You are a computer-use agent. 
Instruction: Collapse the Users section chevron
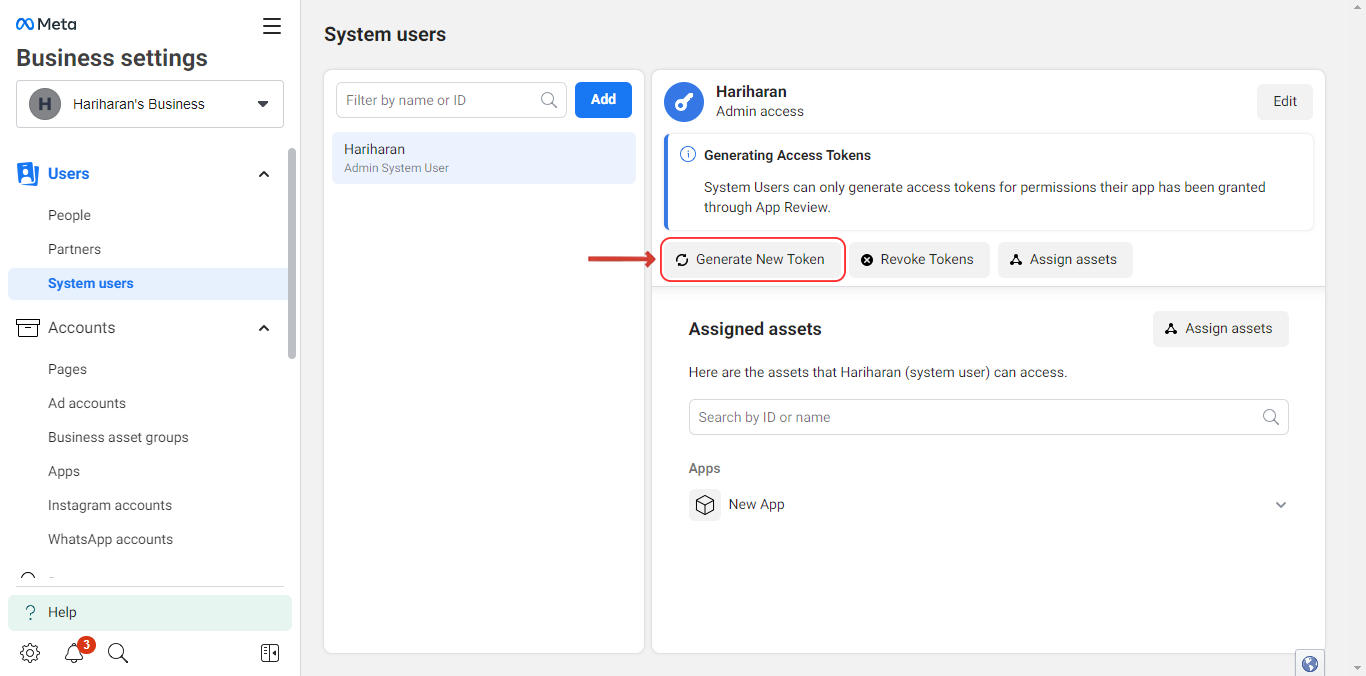(x=264, y=174)
